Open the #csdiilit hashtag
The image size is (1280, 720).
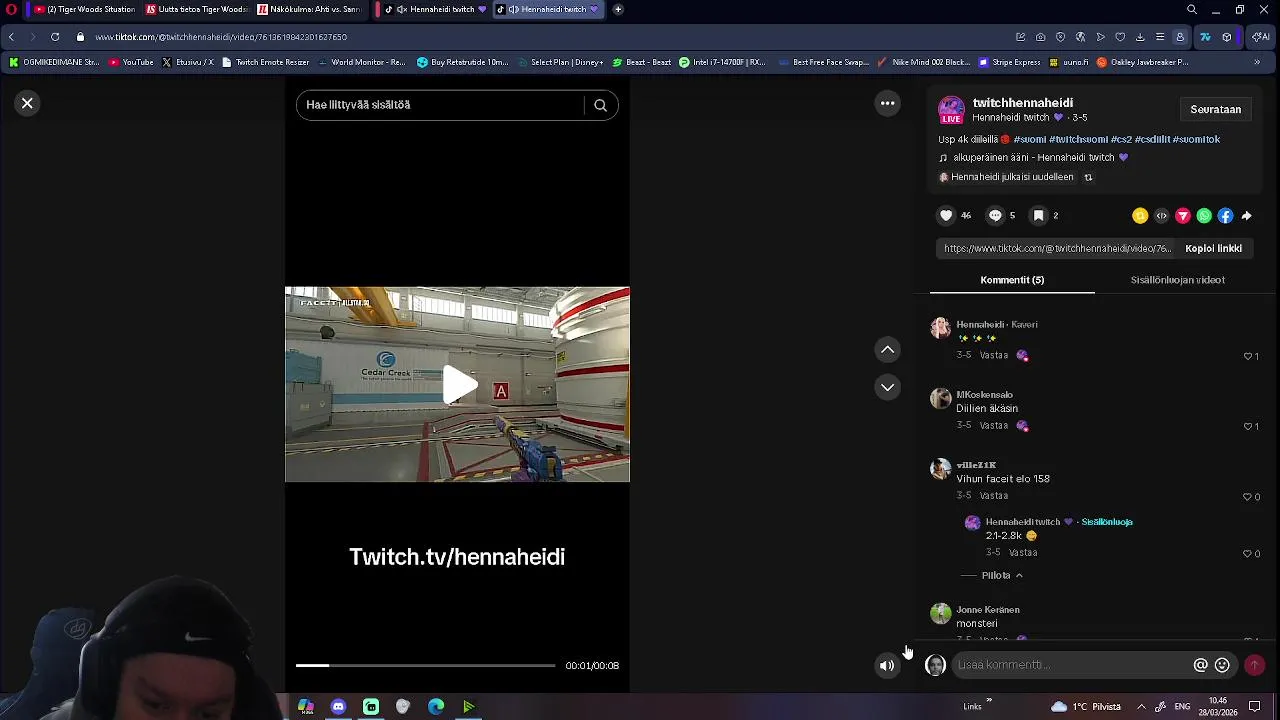1152,140
